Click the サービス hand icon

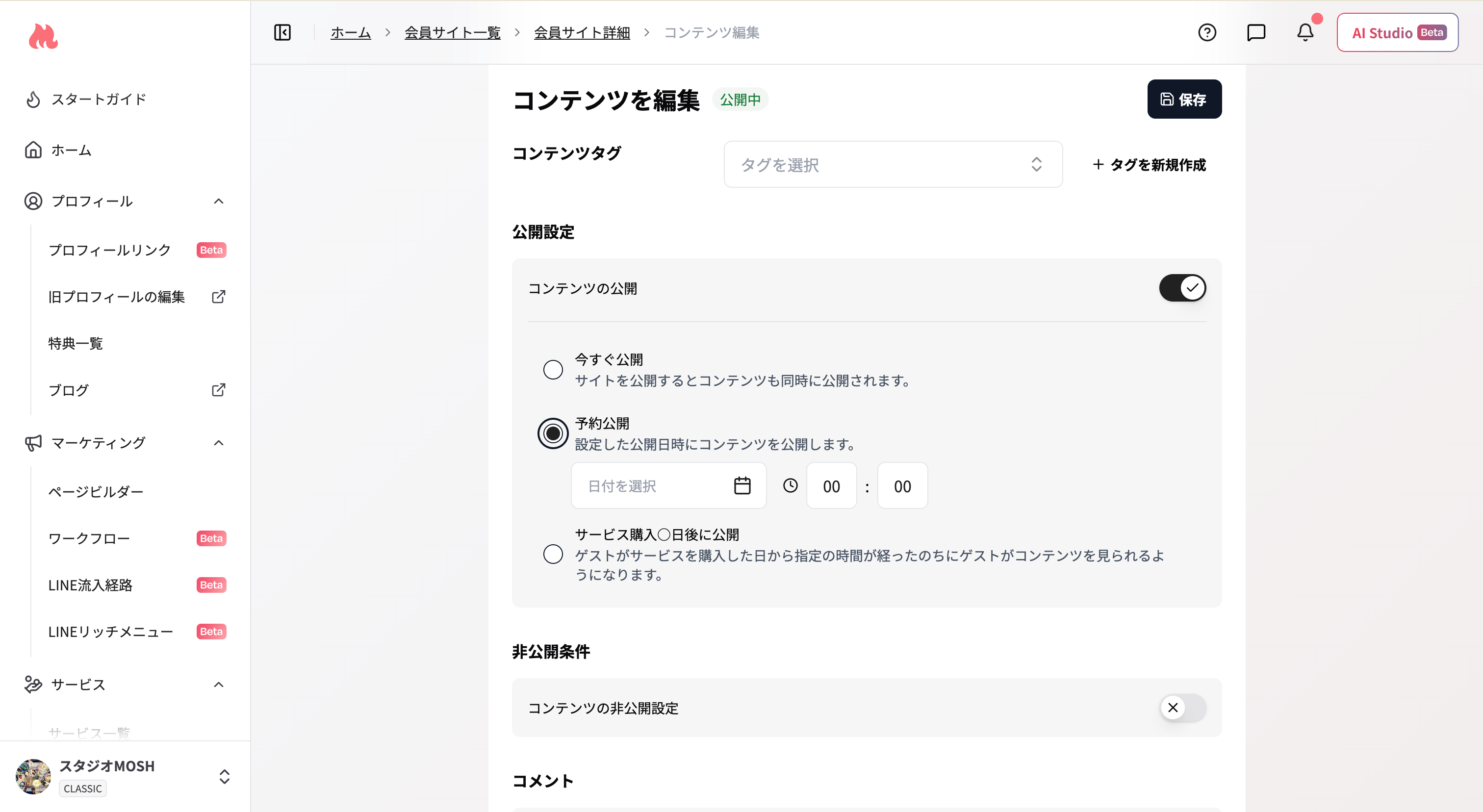(33, 685)
